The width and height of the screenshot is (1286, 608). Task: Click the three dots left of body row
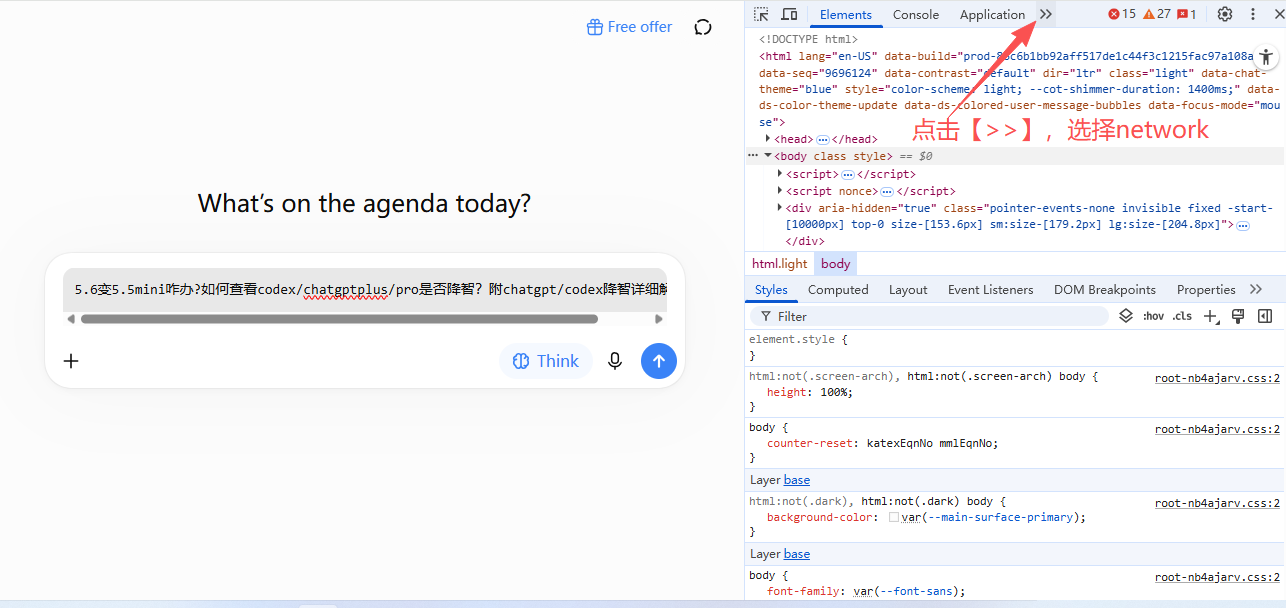point(753,156)
